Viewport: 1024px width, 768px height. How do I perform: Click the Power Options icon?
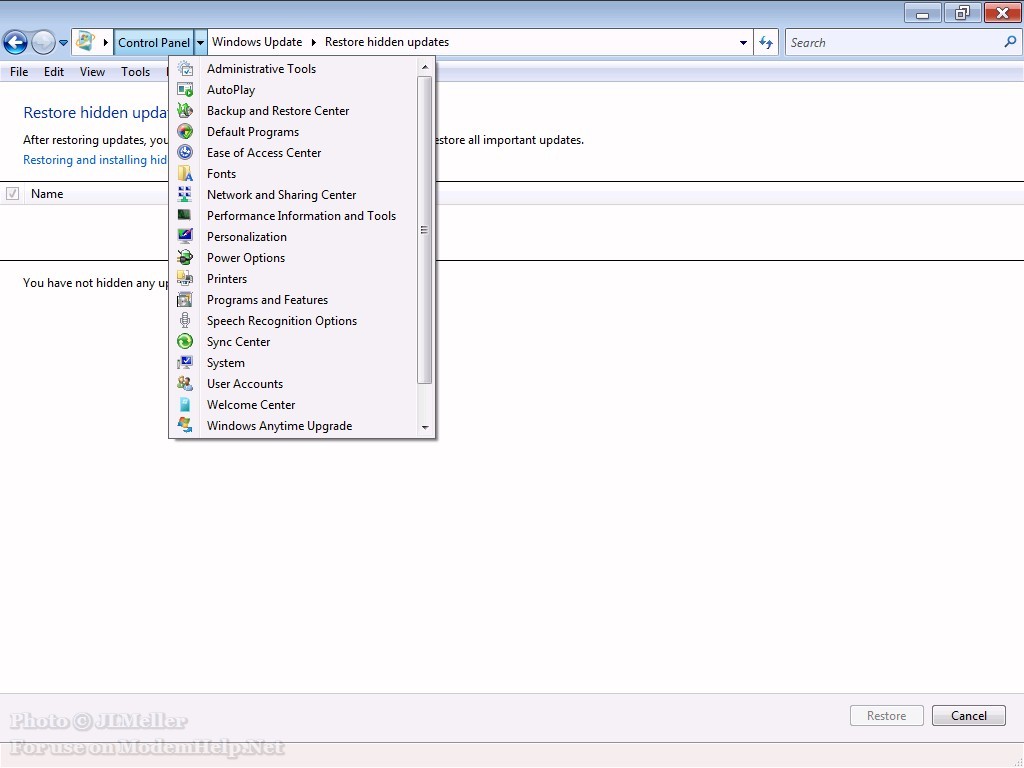pyautogui.click(x=185, y=257)
